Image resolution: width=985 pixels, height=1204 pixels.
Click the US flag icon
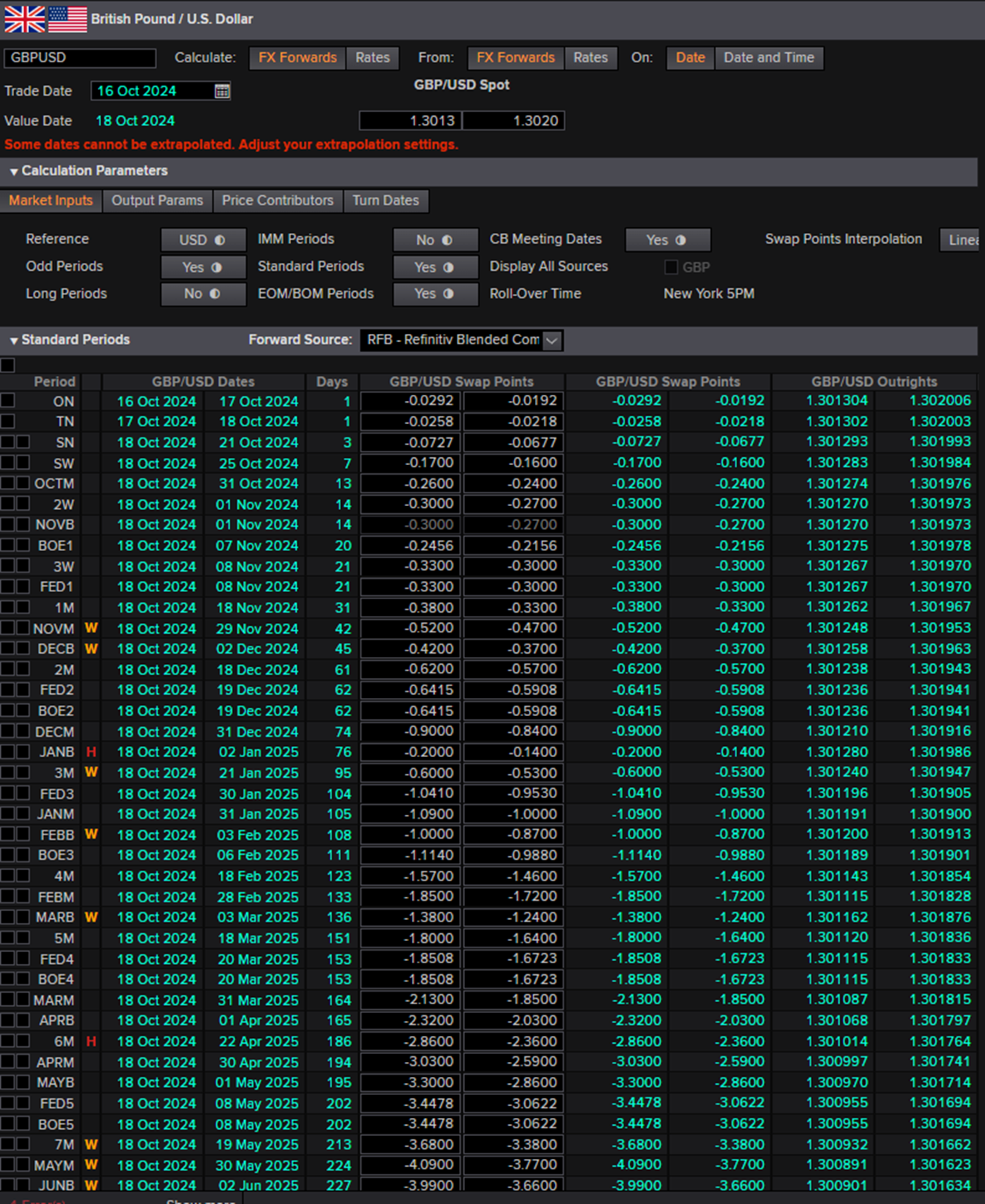pos(67,18)
